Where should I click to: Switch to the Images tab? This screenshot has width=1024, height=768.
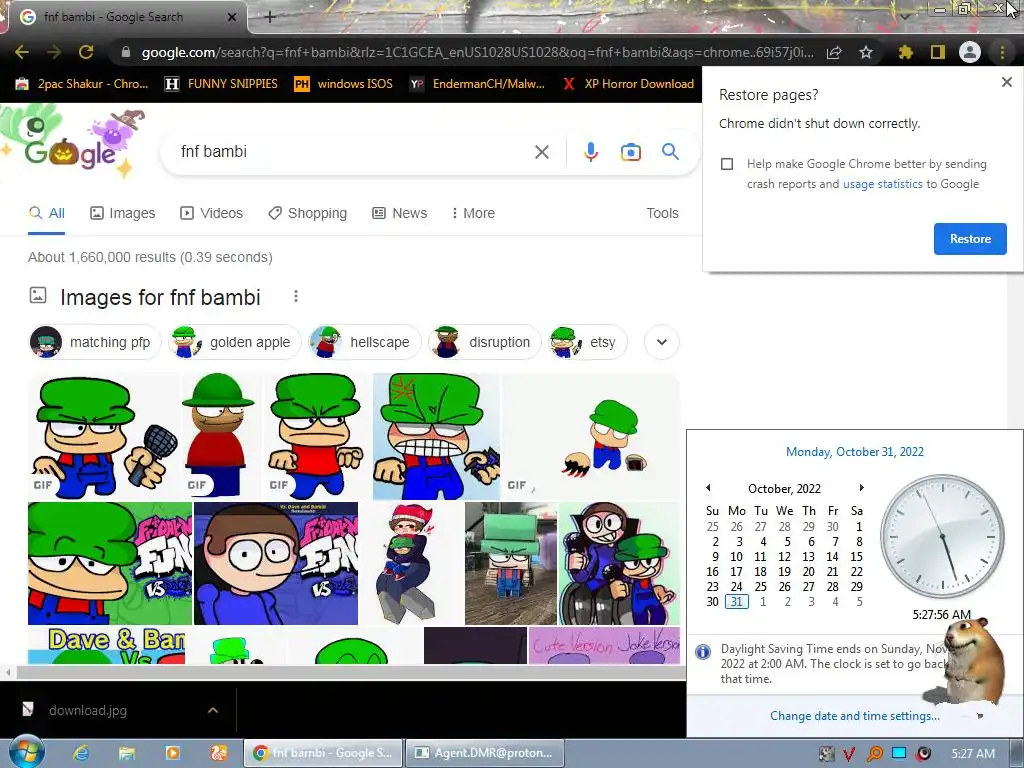122,214
